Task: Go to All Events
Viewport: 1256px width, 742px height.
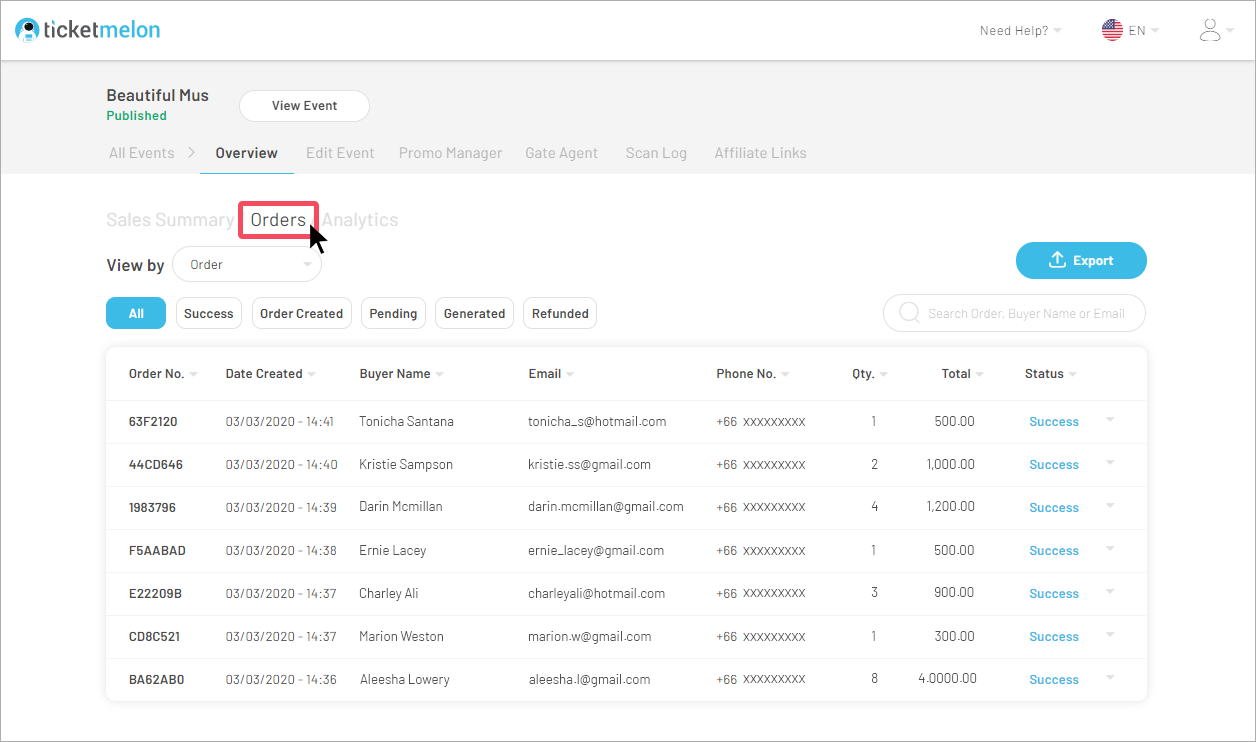Action: click(141, 153)
